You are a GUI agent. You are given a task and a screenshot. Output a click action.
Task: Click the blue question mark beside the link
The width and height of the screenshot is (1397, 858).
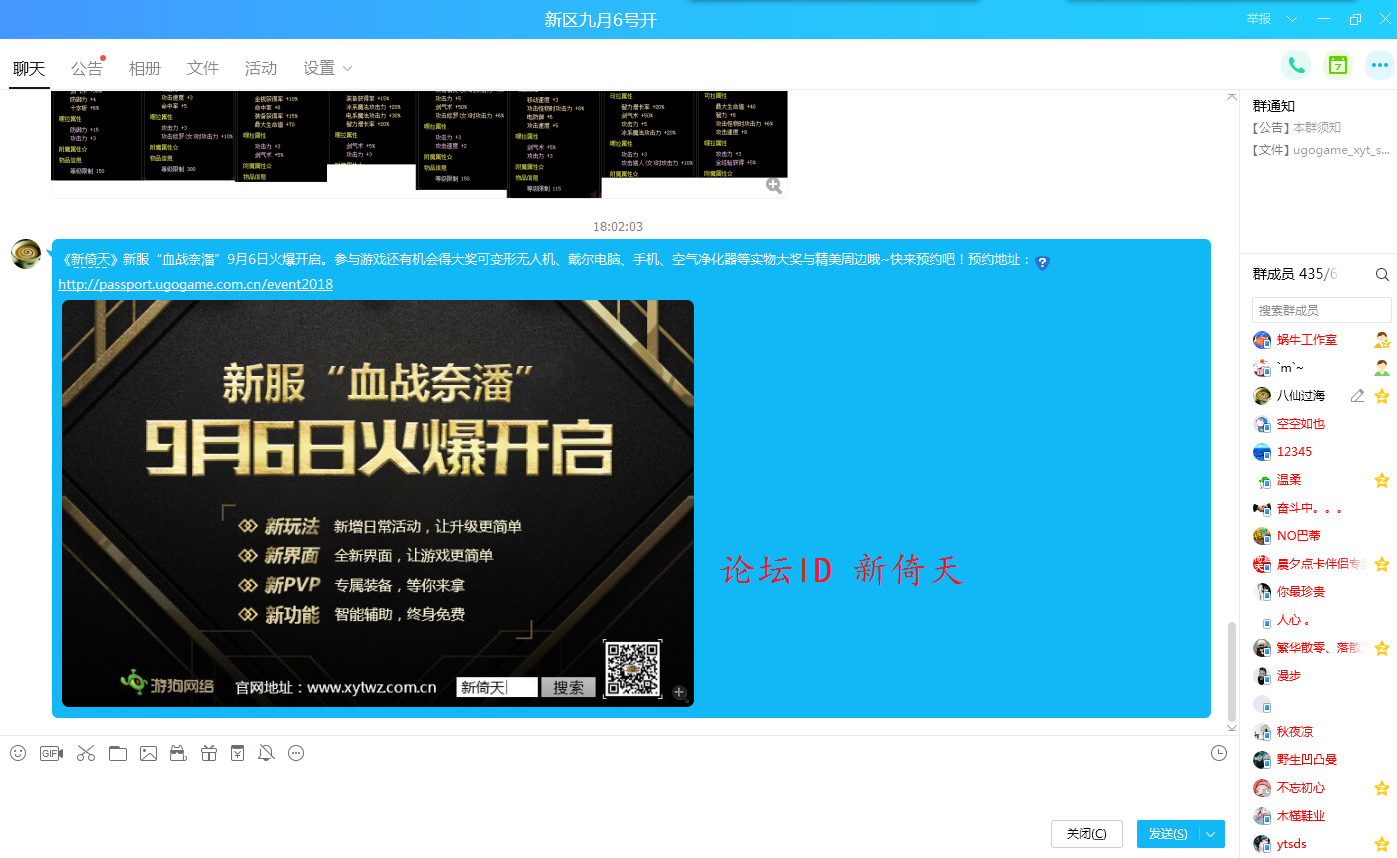pyautogui.click(x=1042, y=262)
